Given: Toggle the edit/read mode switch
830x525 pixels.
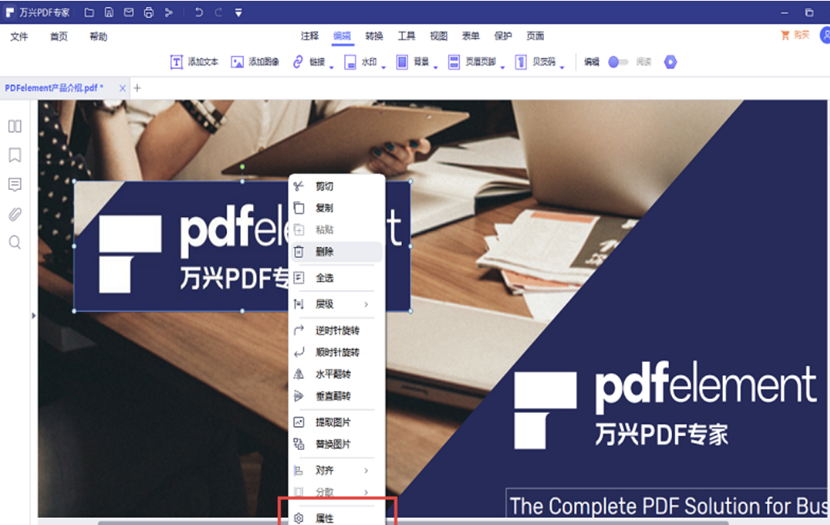Looking at the screenshot, I should 618,62.
